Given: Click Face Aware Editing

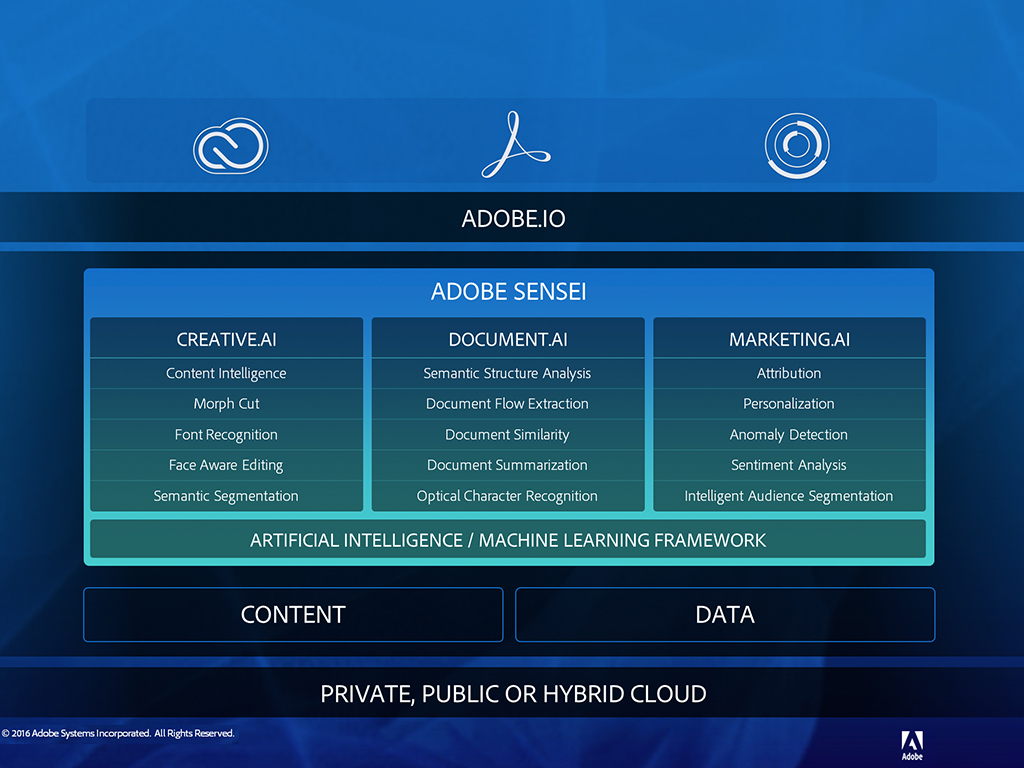Looking at the screenshot, I should click(x=226, y=465).
